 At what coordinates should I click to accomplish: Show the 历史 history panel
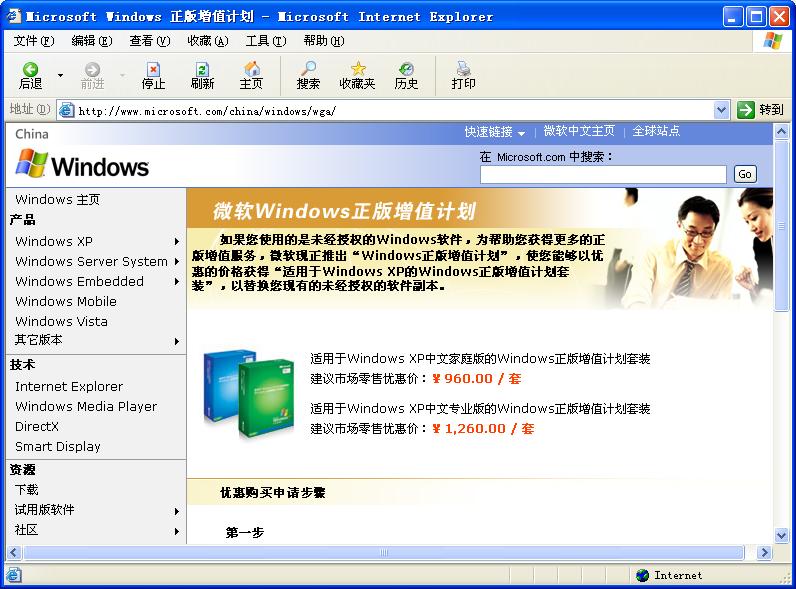(406, 76)
